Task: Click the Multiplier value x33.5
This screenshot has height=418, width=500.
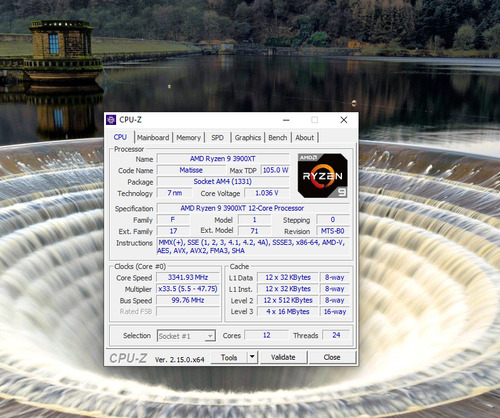Action: 188,289
